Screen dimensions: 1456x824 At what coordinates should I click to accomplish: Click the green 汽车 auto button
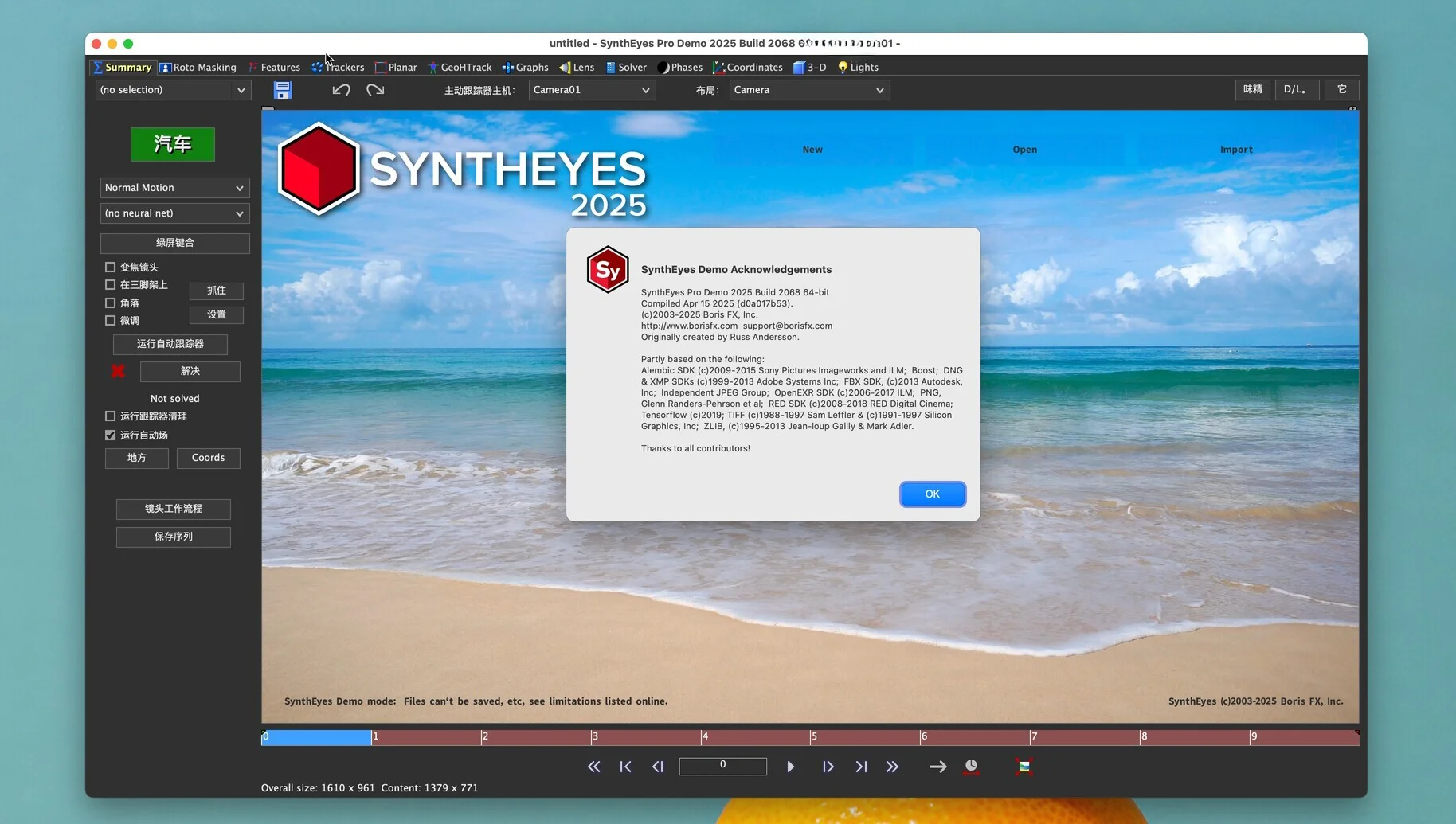173,144
